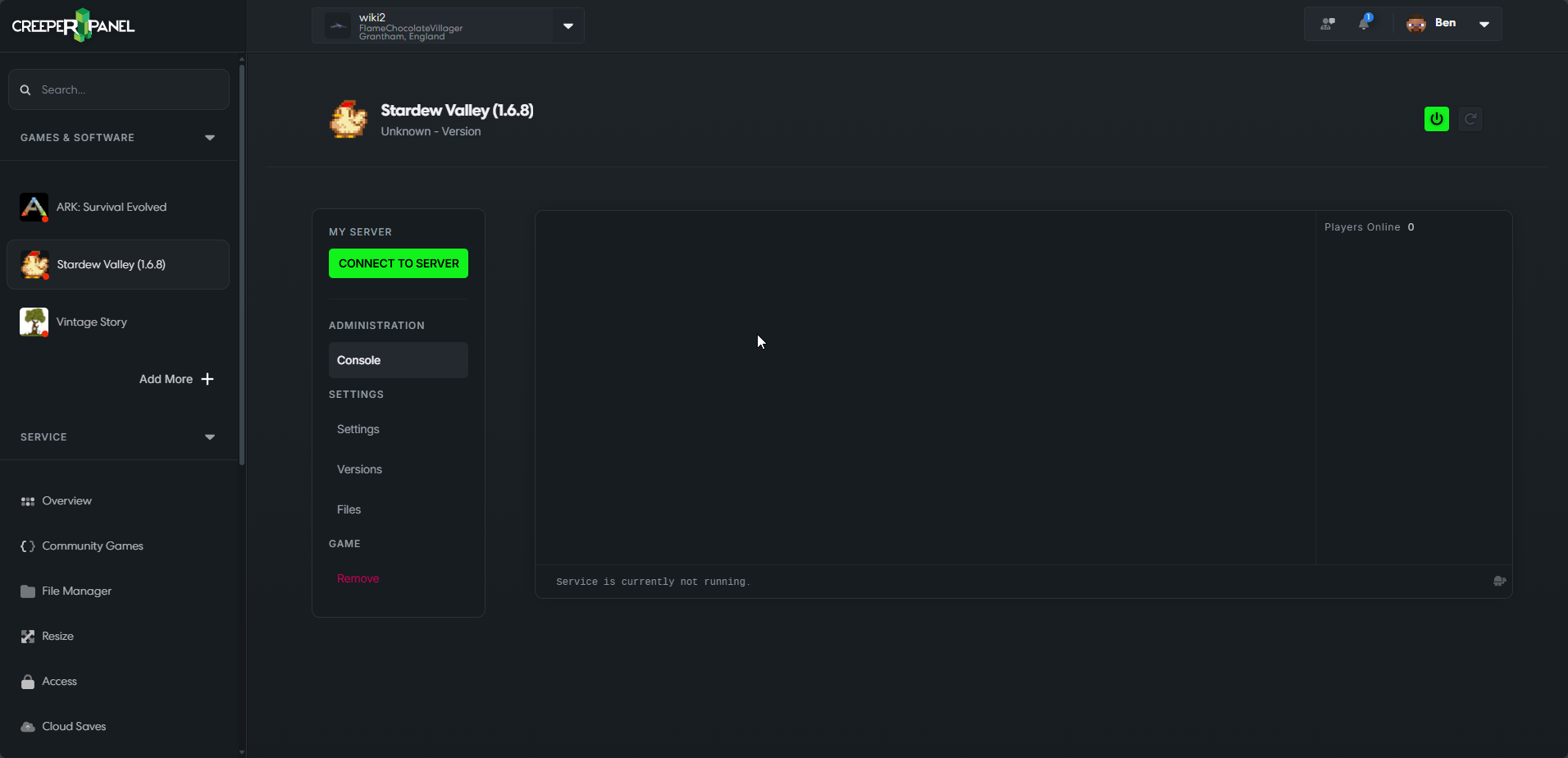
Task: Open ARK: Survival Evolved icon
Action: 34,207
